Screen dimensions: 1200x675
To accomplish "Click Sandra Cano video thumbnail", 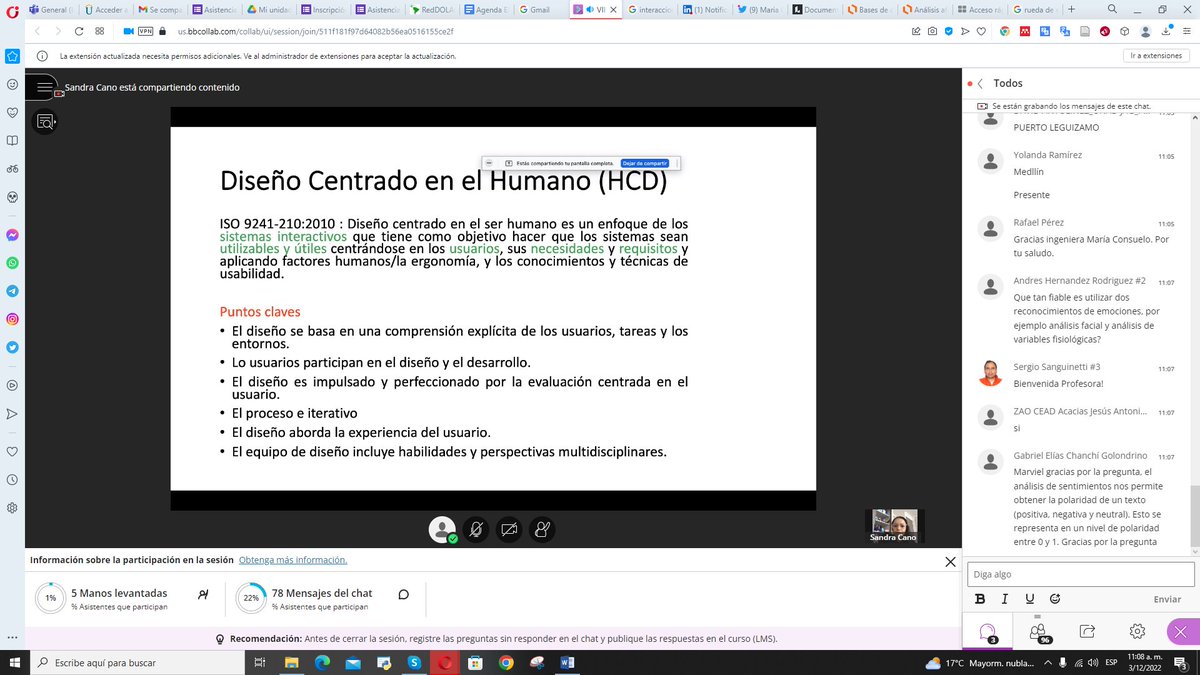I will pyautogui.click(x=894, y=526).
